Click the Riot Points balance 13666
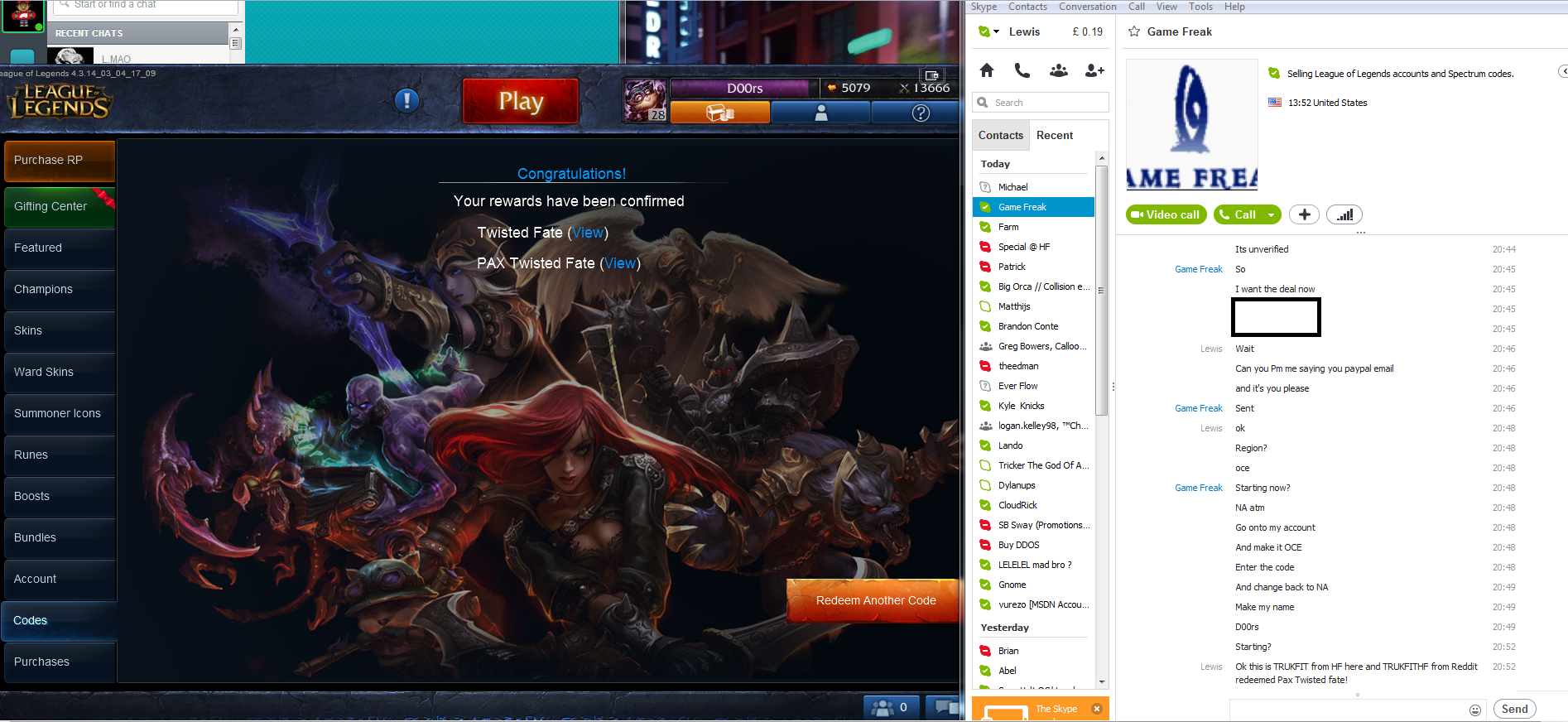1568x722 pixels. 925,88
